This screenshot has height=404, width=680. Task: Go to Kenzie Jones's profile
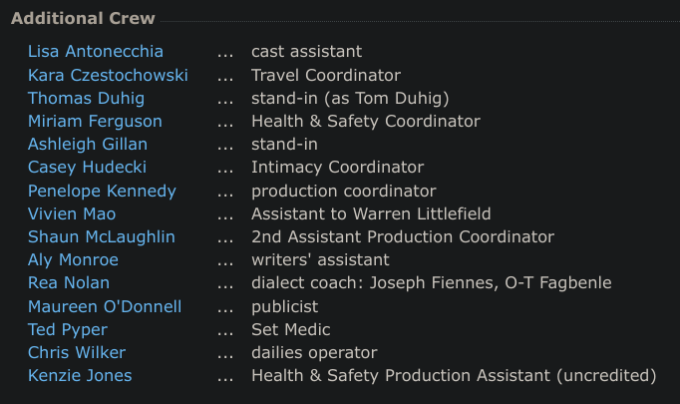[x=80, y=375]
